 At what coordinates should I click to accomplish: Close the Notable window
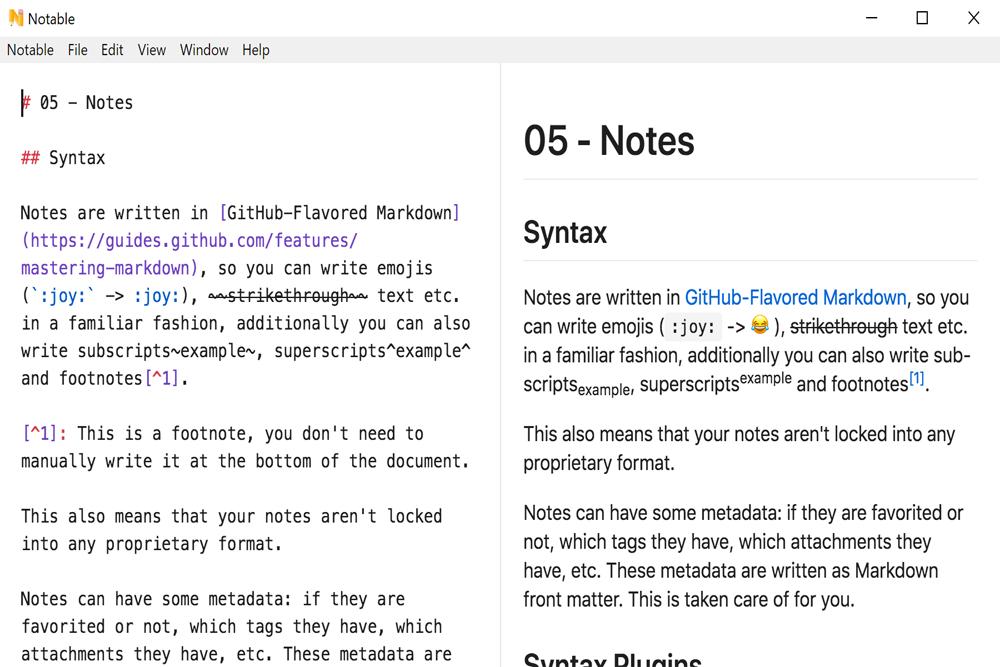(973, 18)
